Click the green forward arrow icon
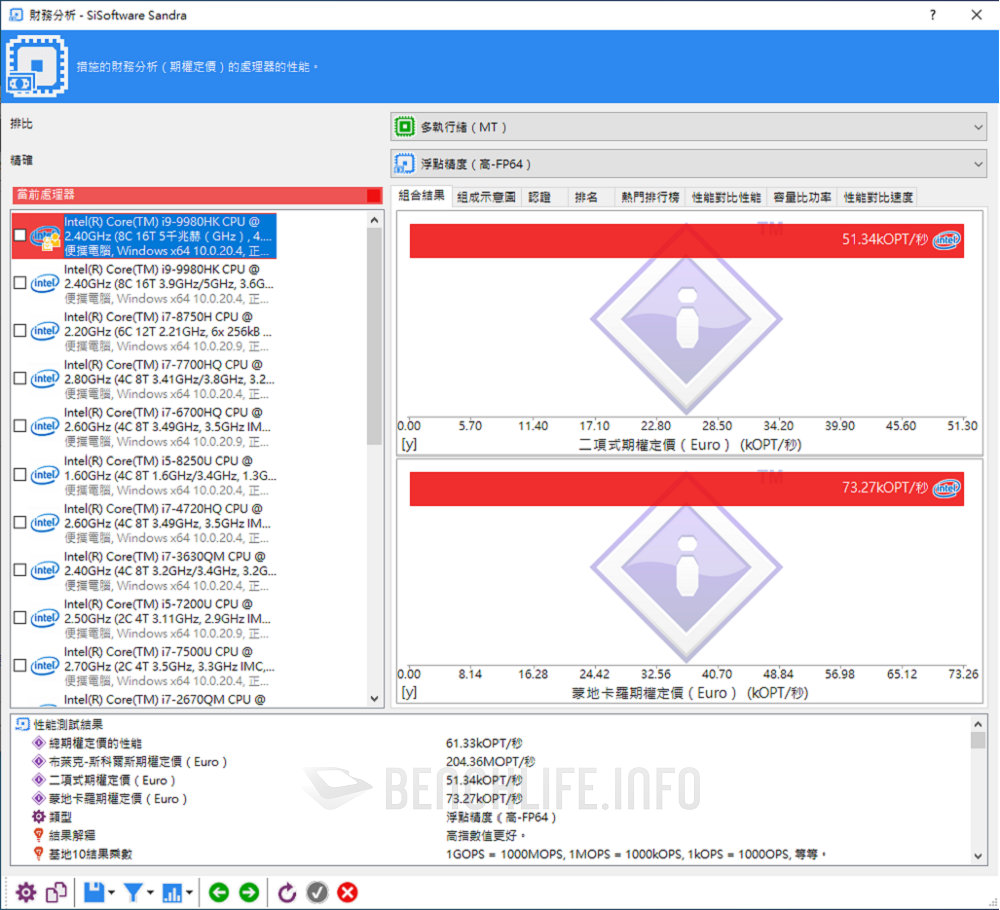 (x=249, y=892)
